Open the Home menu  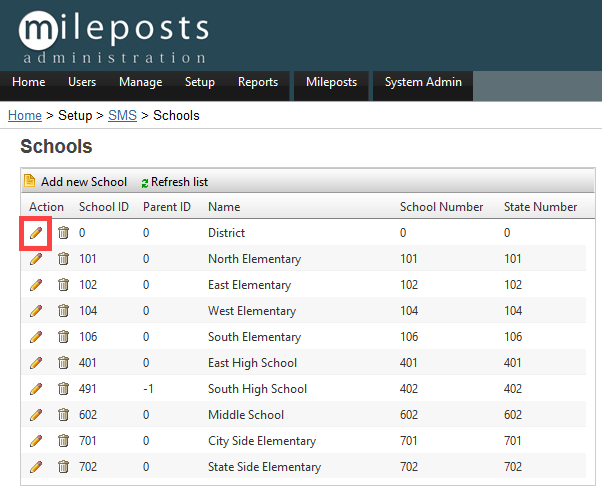coord(29,82)
